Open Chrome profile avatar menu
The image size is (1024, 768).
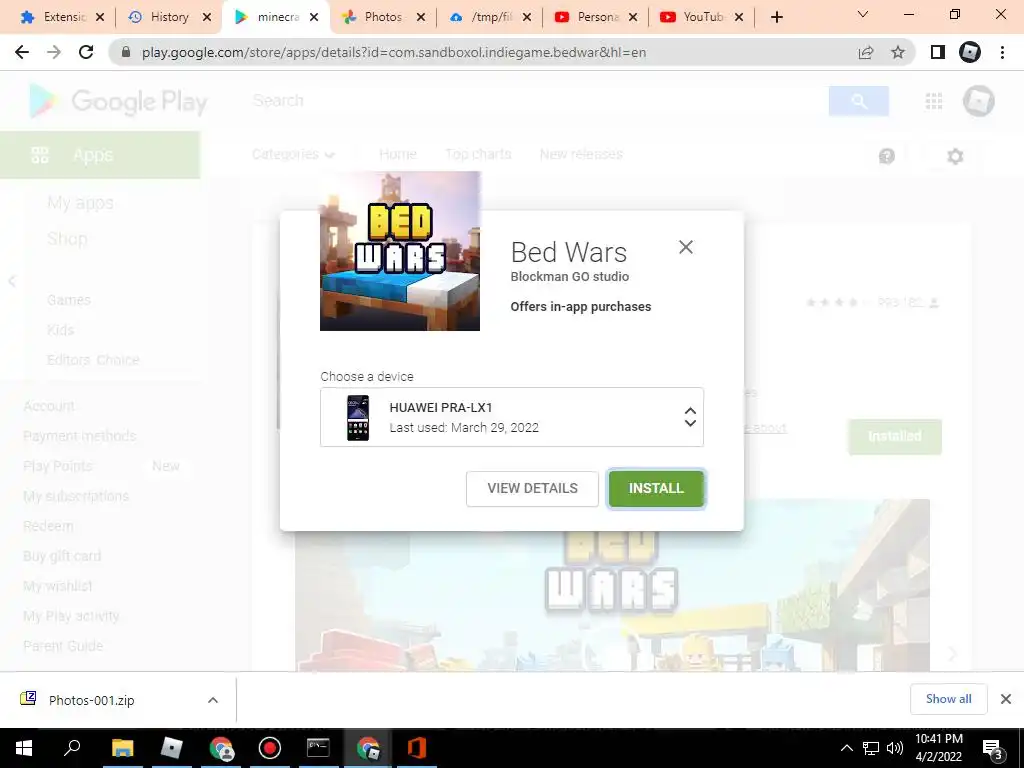pyautogui.click(x=970, y=52)
